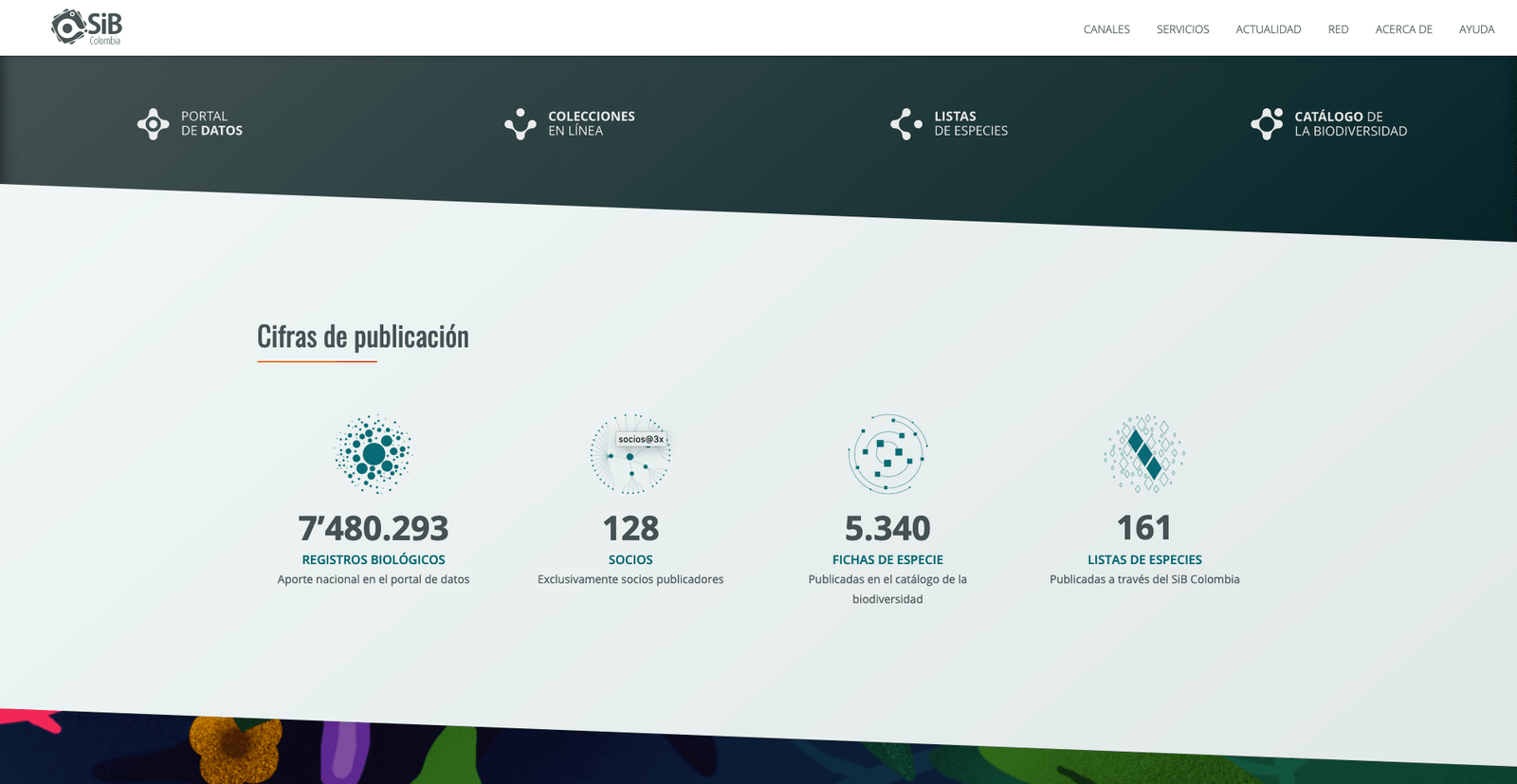Click the Socios network graphic
This screenshot has height=784, width=1517.
[631, 454]
